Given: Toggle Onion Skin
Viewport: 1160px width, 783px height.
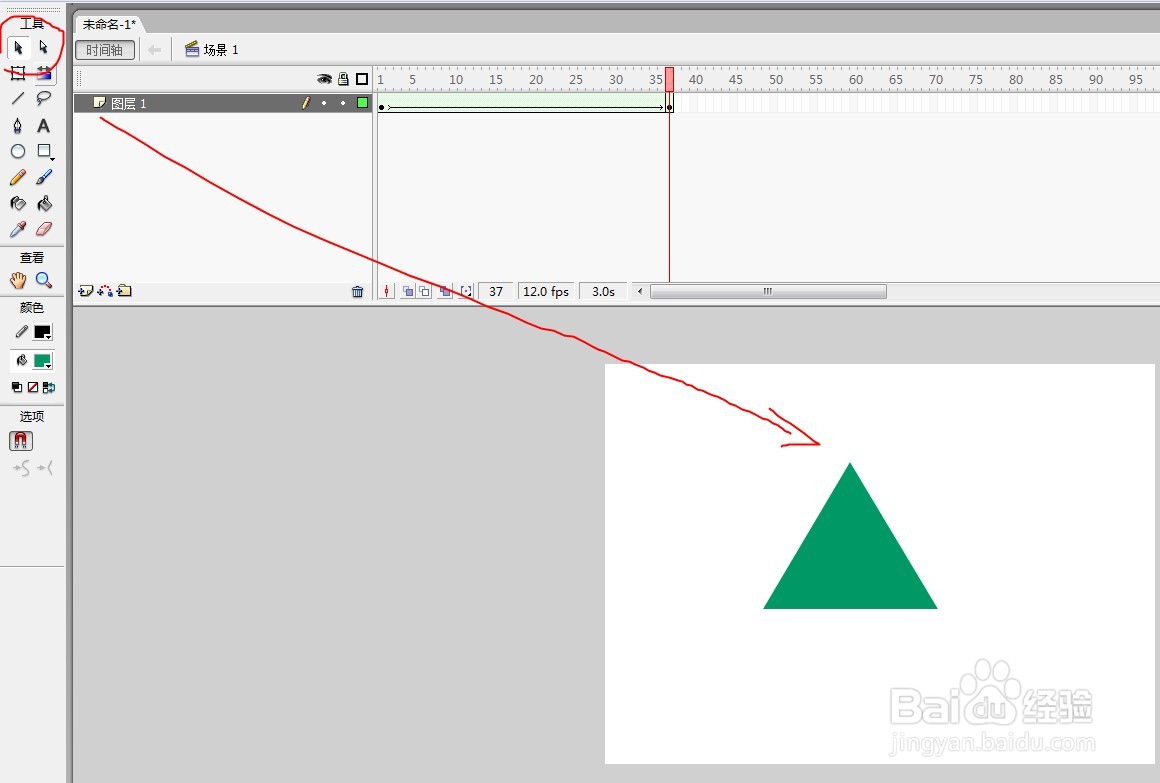Looking at the screenshot, I should click(408, 292).
